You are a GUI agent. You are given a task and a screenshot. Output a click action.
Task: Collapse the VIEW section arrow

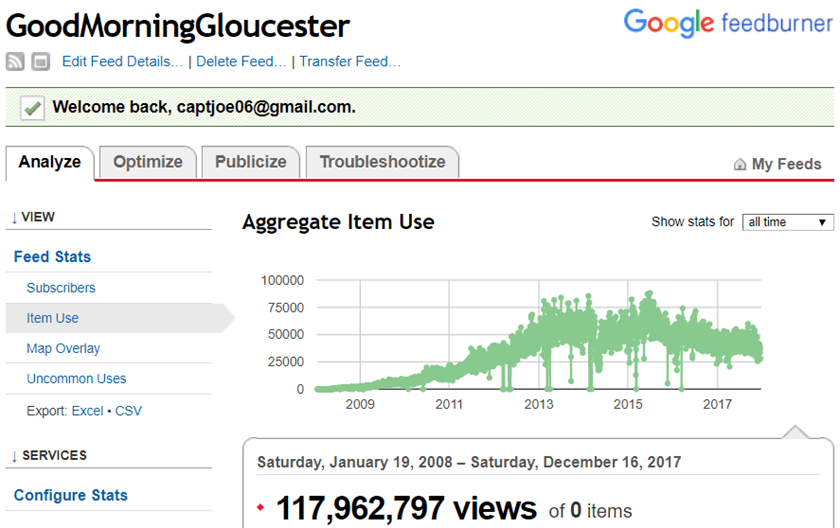click(13, 217)
